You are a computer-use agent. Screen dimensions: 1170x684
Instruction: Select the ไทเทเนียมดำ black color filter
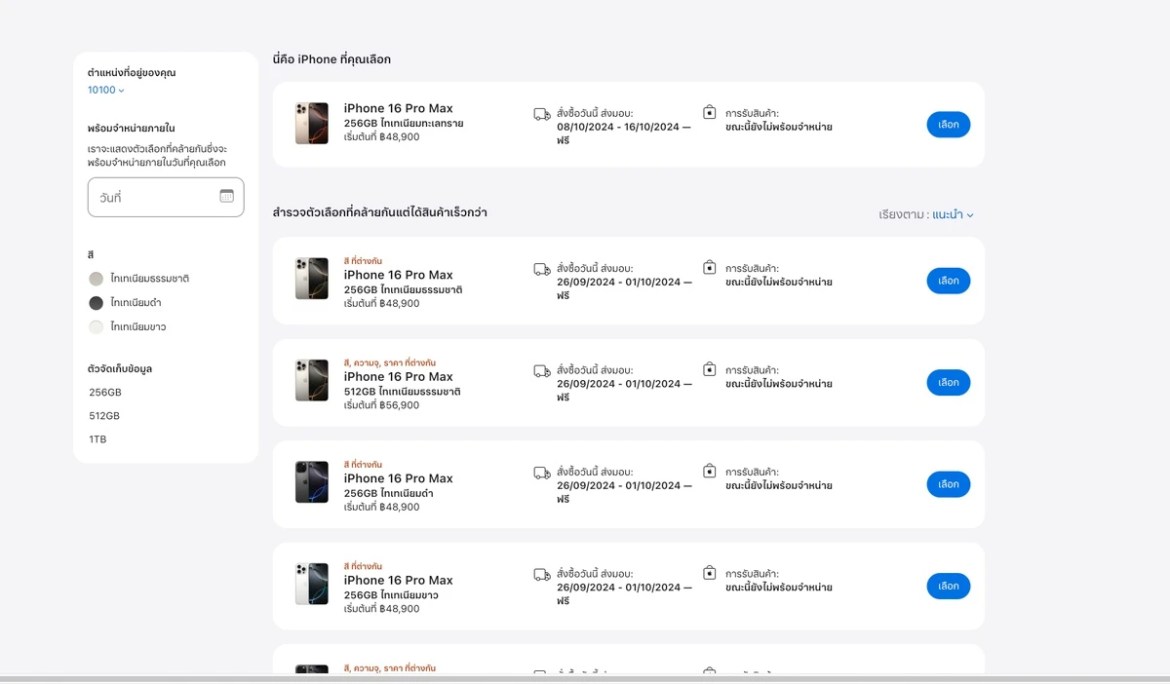96,303
